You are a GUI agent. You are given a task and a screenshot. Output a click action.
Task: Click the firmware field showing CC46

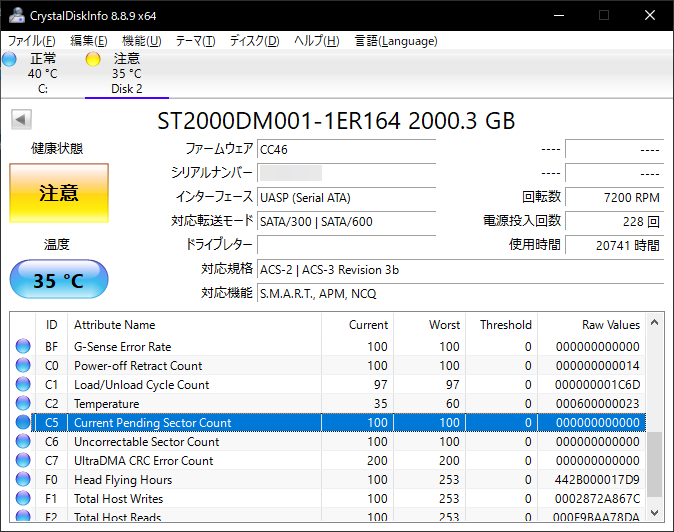tap(346, 150)
